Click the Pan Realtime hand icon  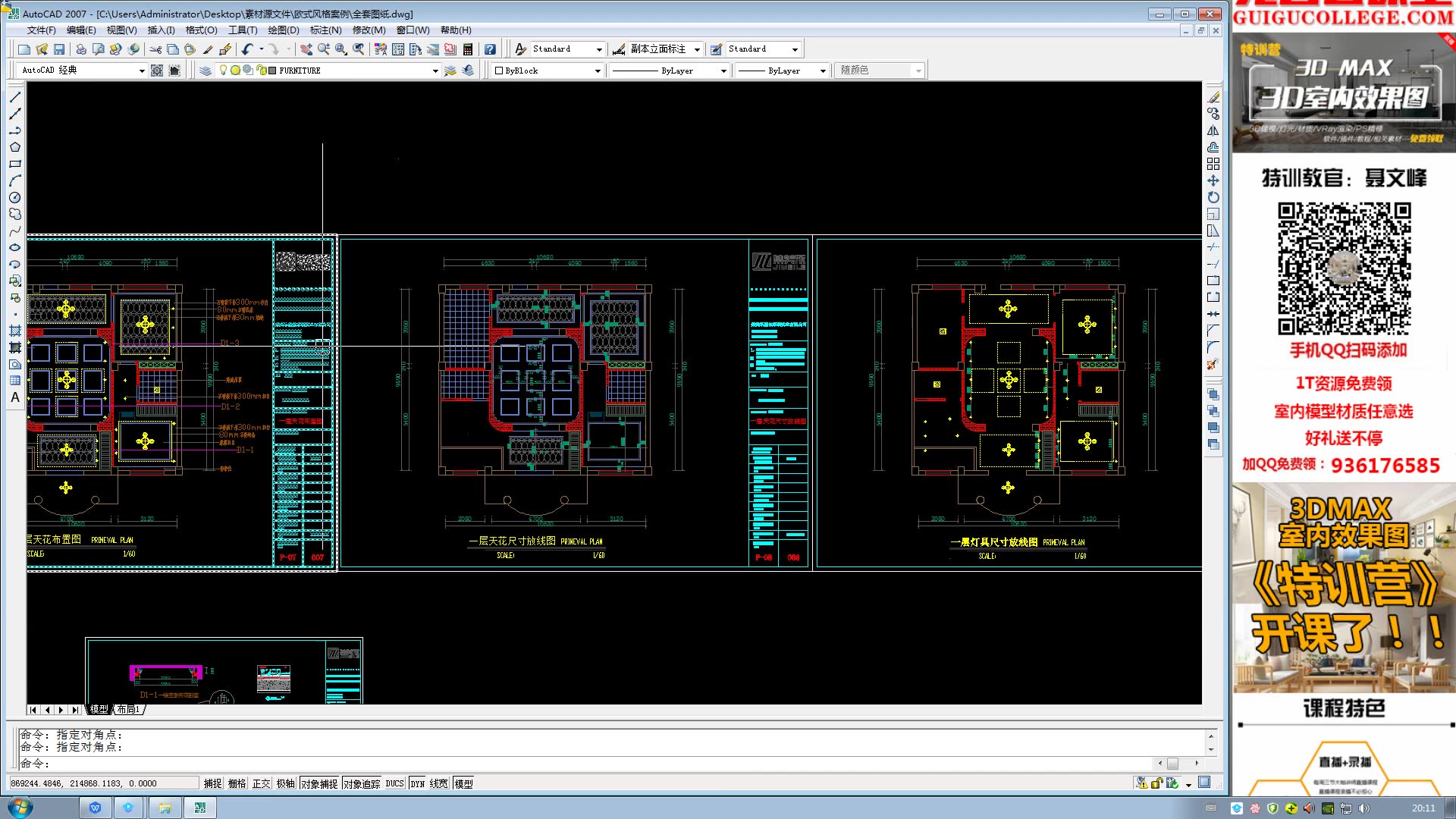[306, 49]
